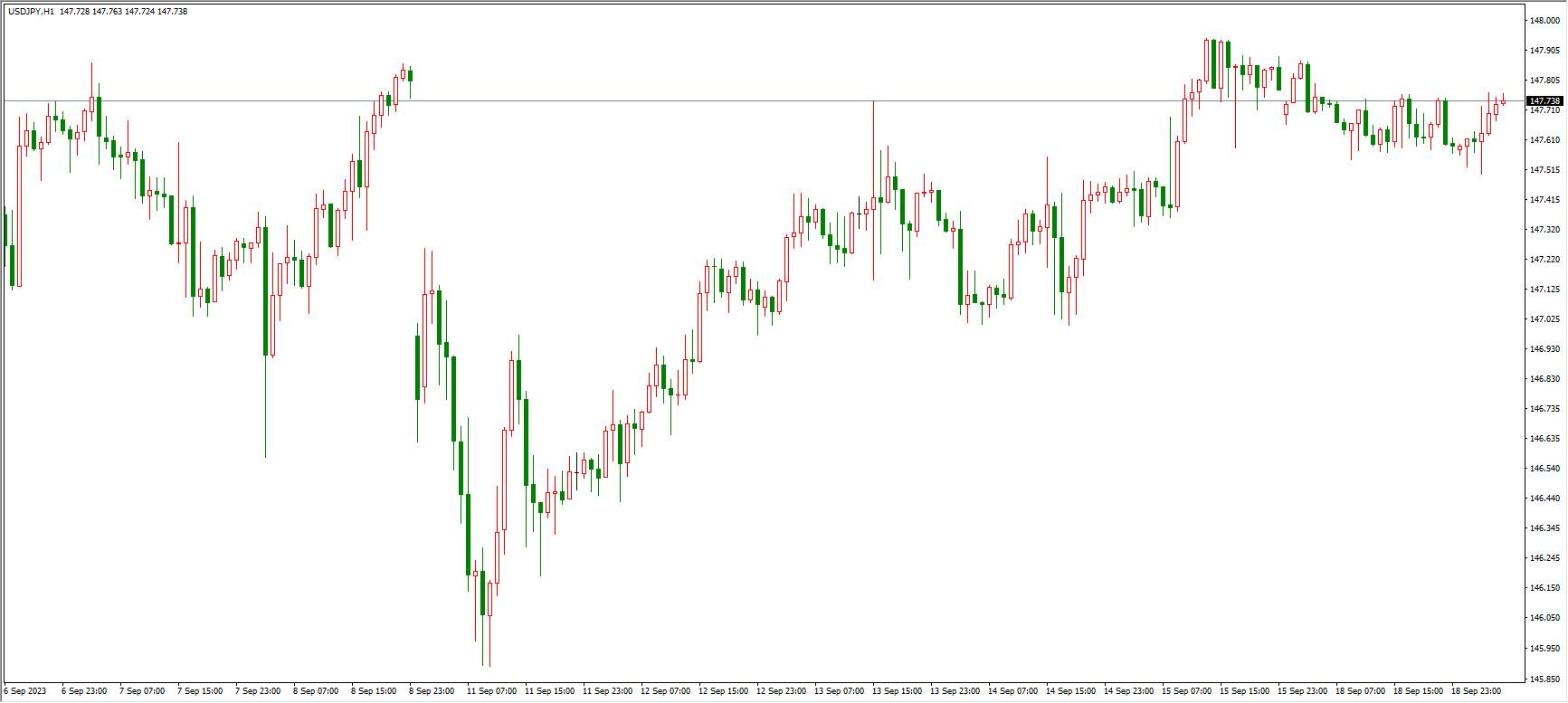Screen dimensions: 1568x703
Task: Click the 147.320 price axis label
Action: pyautogui.click(x=1544, y=230)
